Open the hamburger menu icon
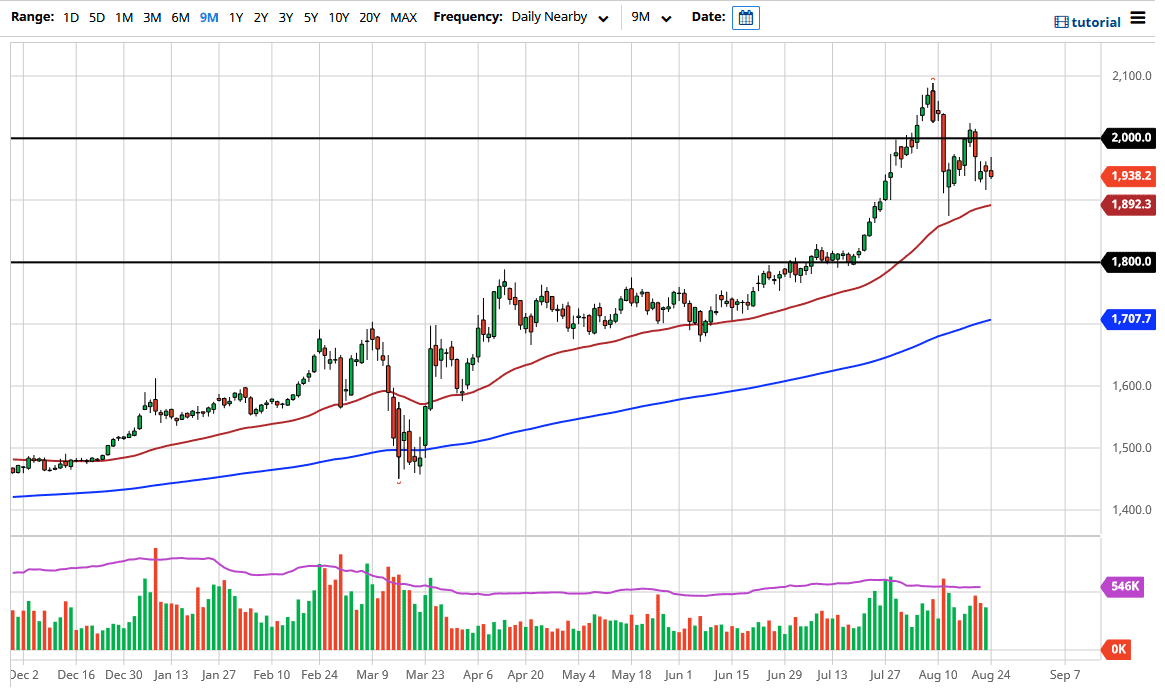 (x=1138, y=17)
